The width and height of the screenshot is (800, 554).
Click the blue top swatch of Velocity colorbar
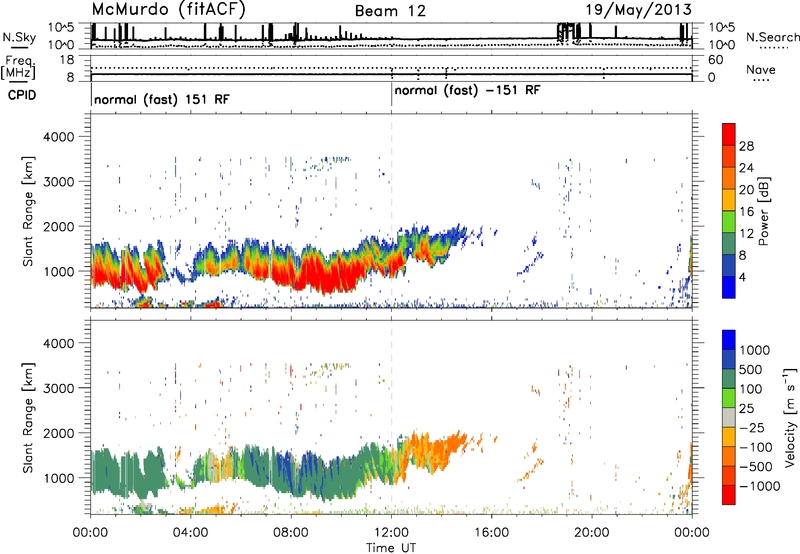tap(729, 340)
